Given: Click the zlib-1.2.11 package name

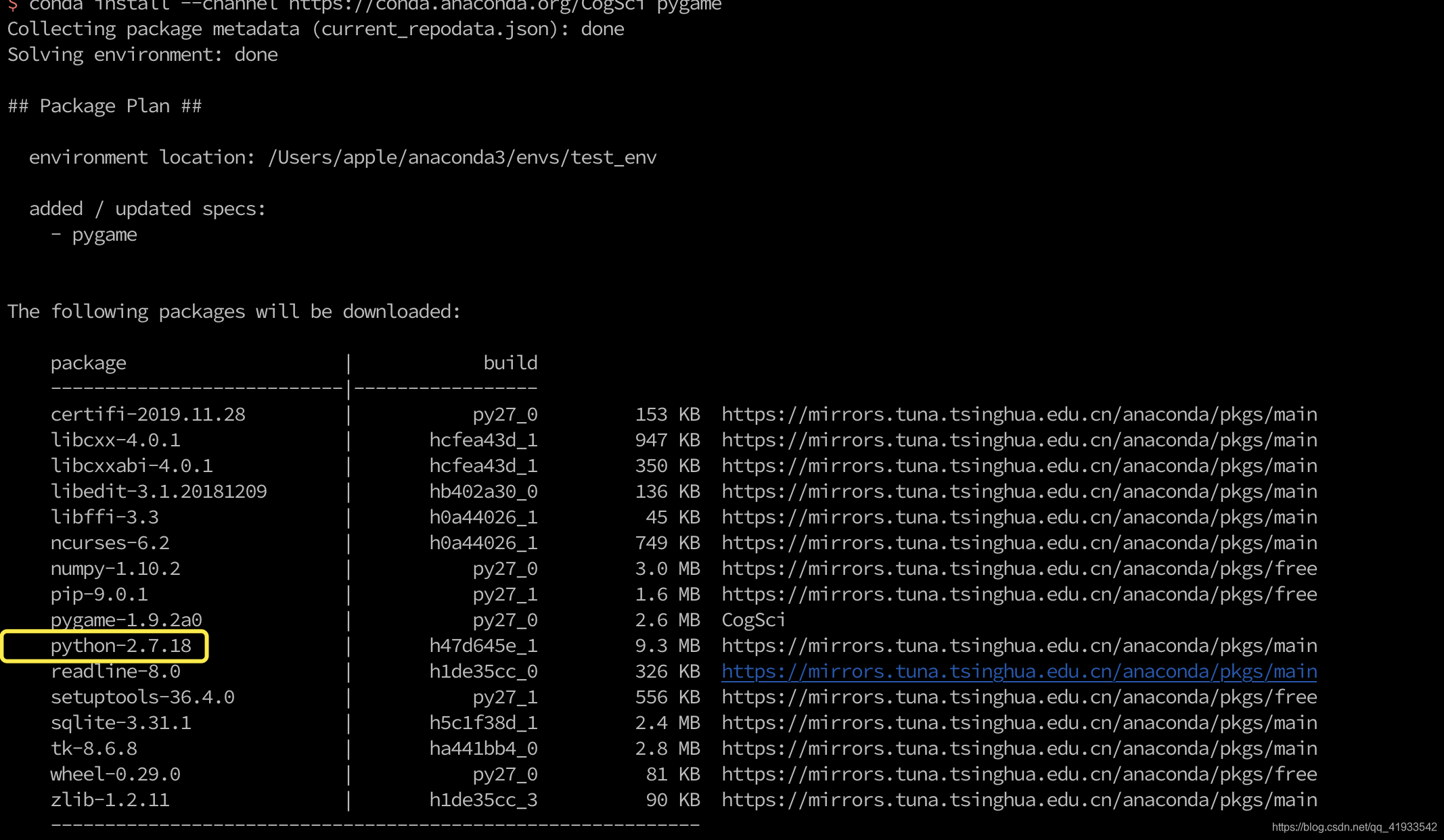Looking at the screenshot, I should tap(110, 800).
